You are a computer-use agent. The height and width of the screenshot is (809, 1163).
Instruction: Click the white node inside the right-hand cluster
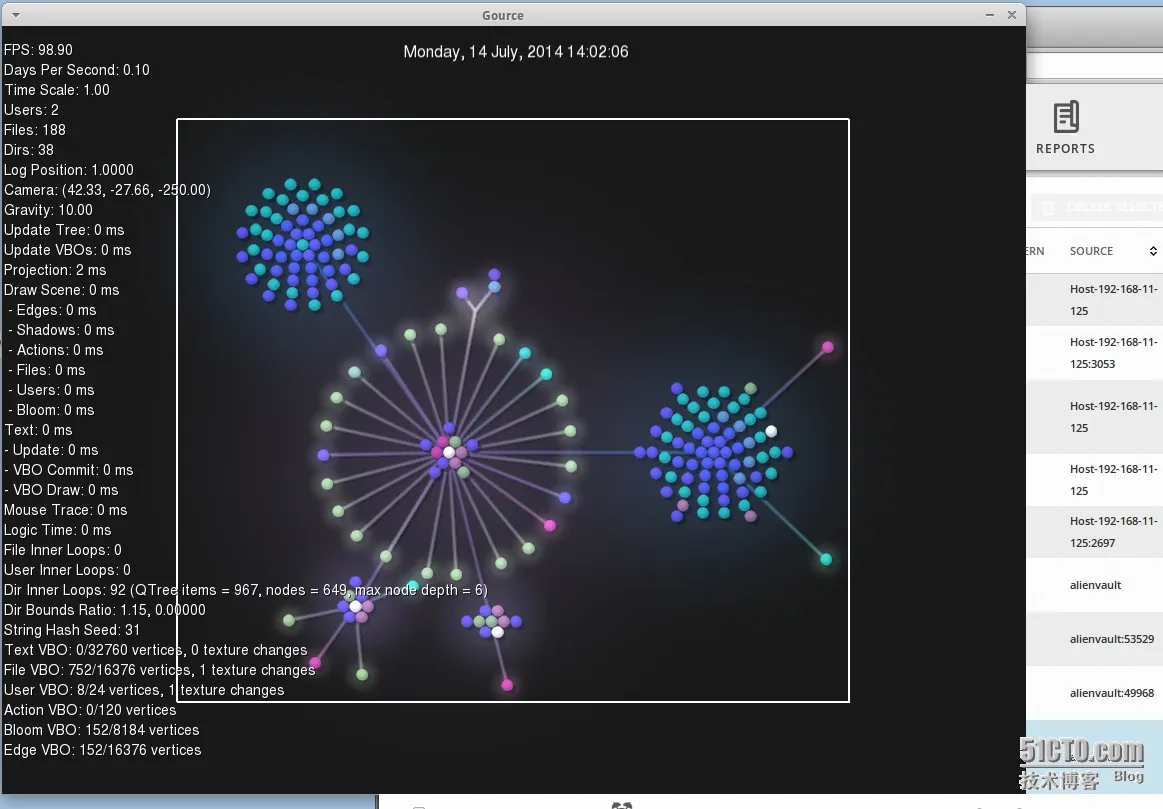click(770, 430)
